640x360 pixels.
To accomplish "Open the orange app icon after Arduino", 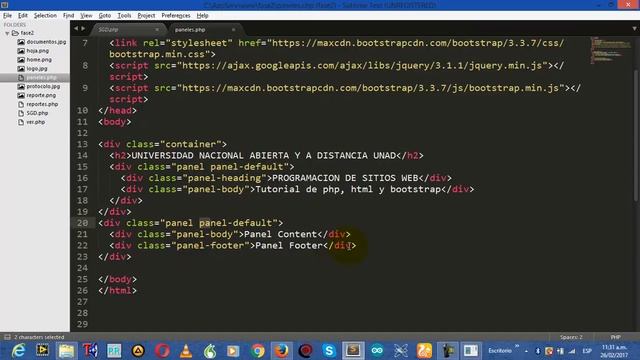I will pyautogui.click(x=424, y=351).
